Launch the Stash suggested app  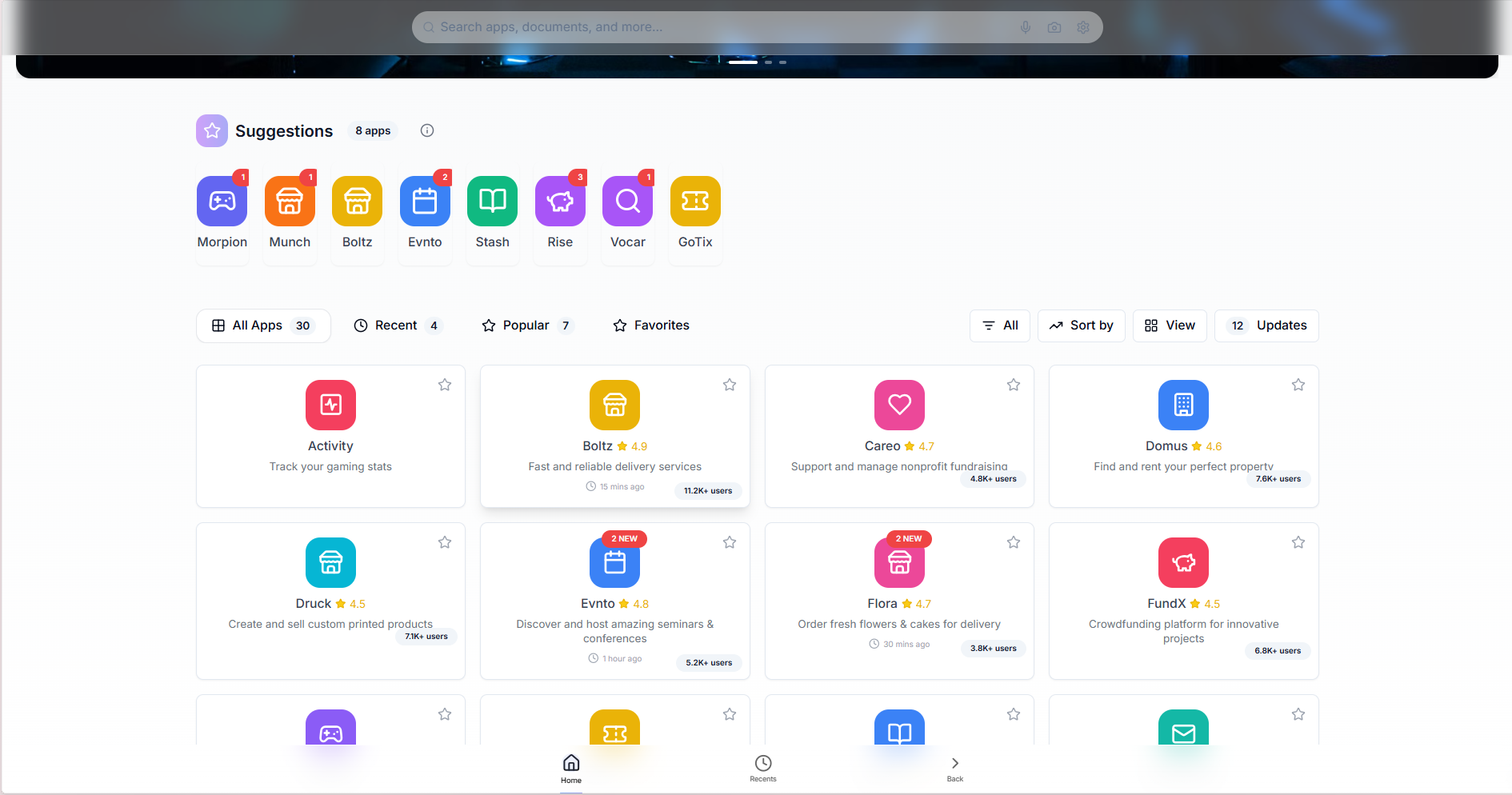click(492, 201)
